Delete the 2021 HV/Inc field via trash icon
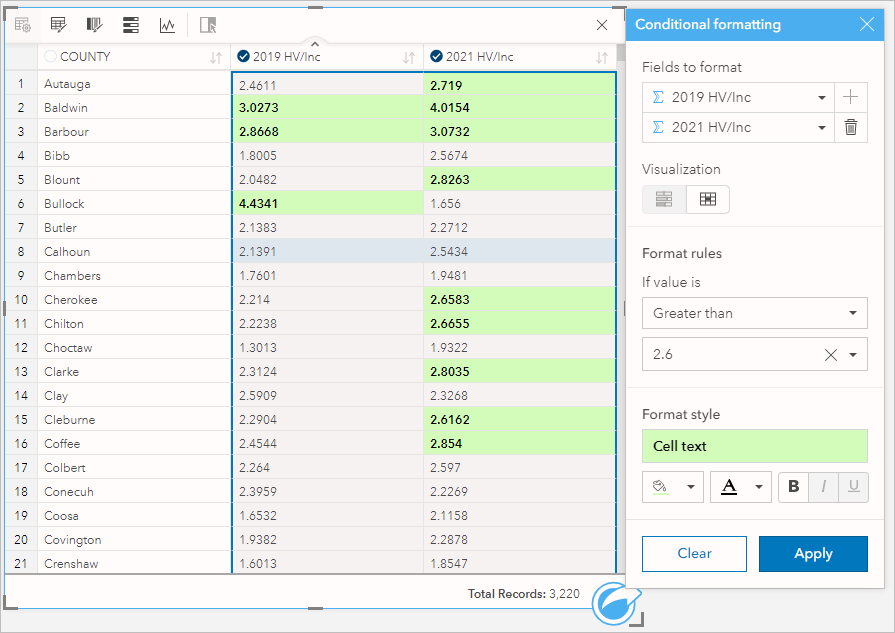The height and width of the screenshot is (633, 895). (x=851, y=127)
